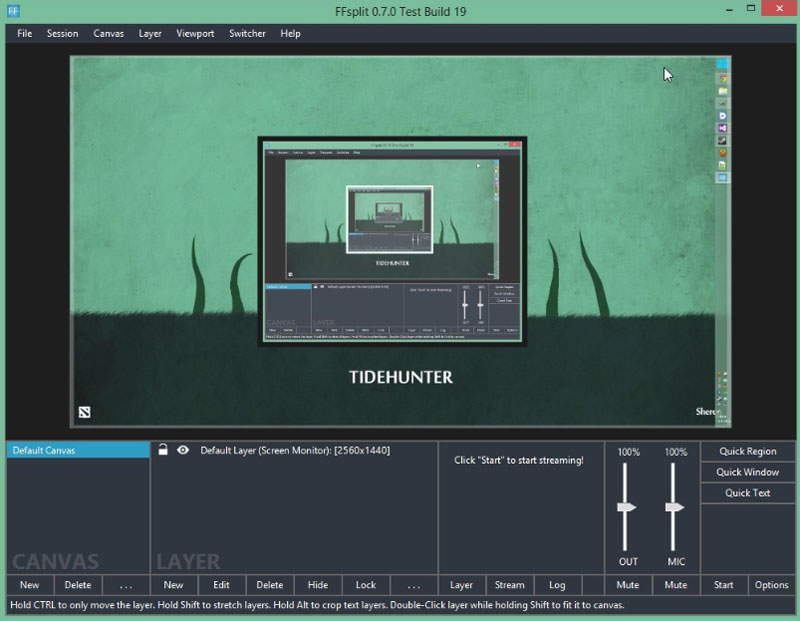Image resolution: width=800 pixels, height=621 pixels.
Task: Click the OUT volume slider handle
Action: (627, 508)
